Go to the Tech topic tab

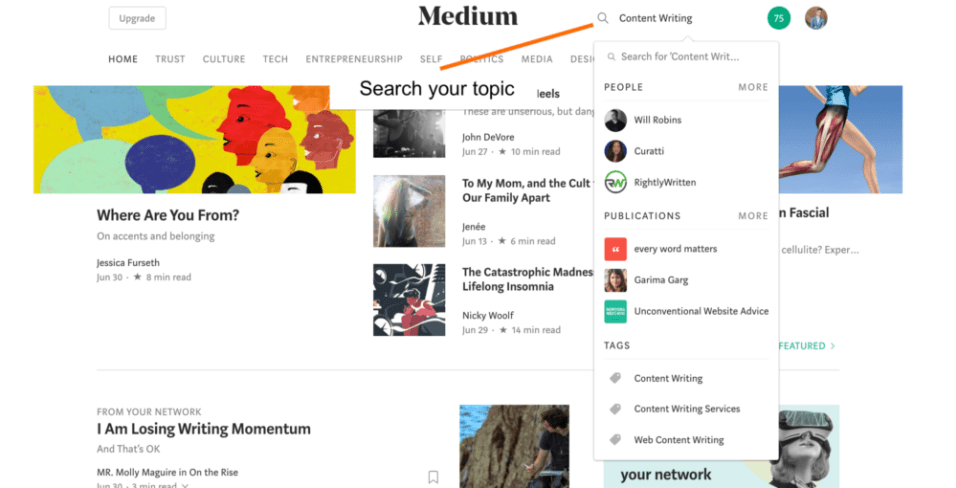[275, 59]
